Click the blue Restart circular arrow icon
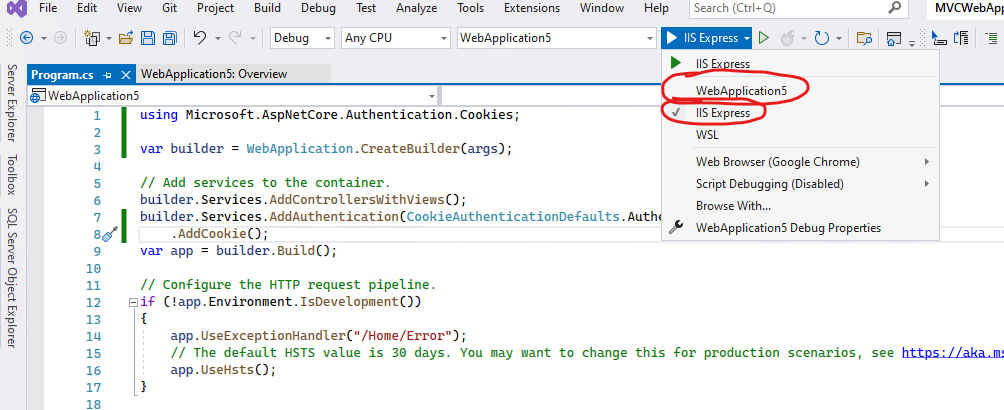This screenshot has height=410, width=1004. (x=822, y=38)
